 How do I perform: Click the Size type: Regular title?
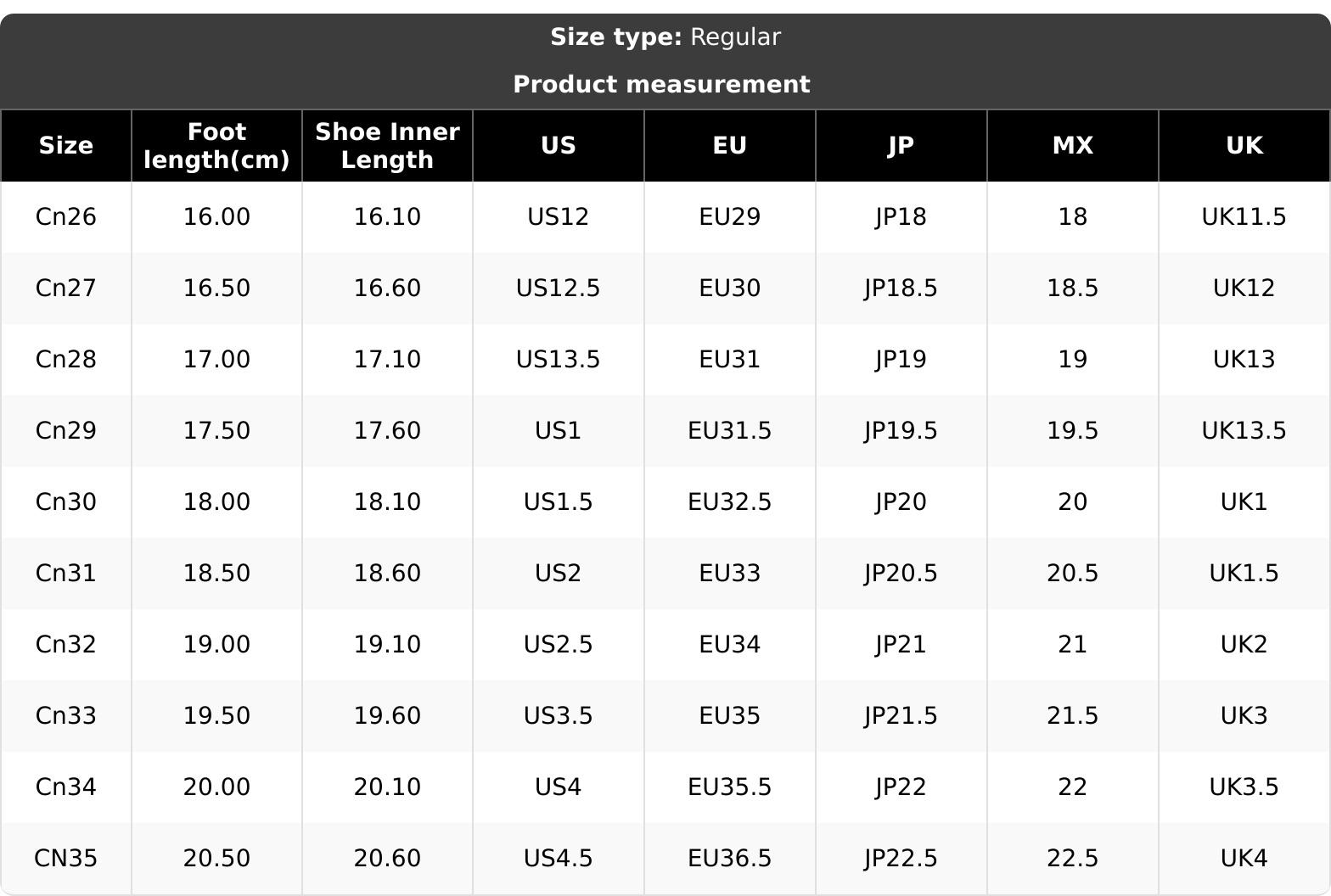(665, 37)
